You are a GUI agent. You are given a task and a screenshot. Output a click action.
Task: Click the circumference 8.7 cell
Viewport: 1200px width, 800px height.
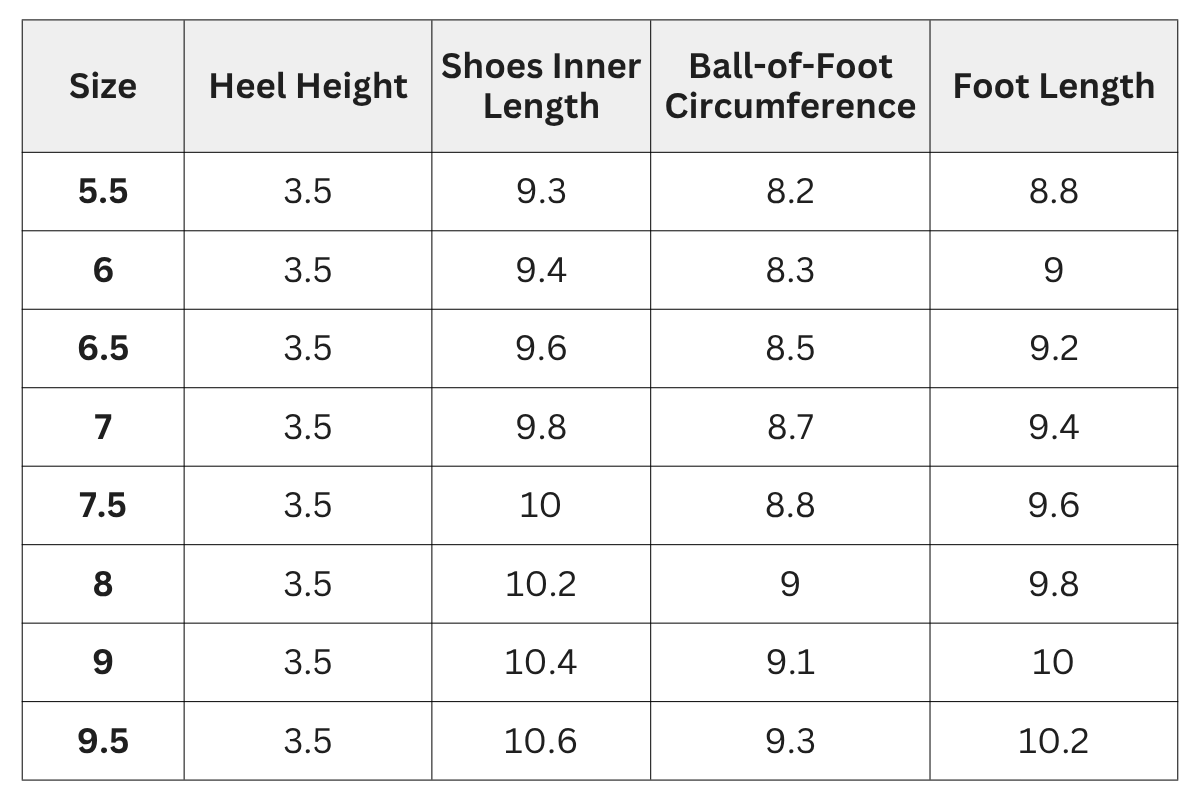pos(790,427)
